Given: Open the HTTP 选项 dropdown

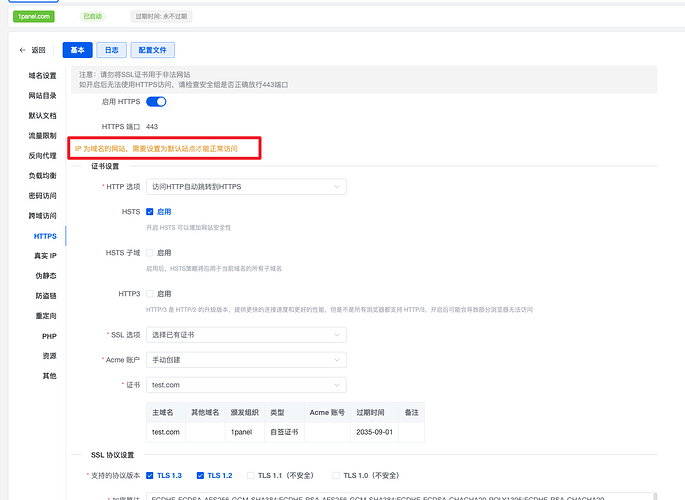Looking at the screenshot, I should [245, 186].
